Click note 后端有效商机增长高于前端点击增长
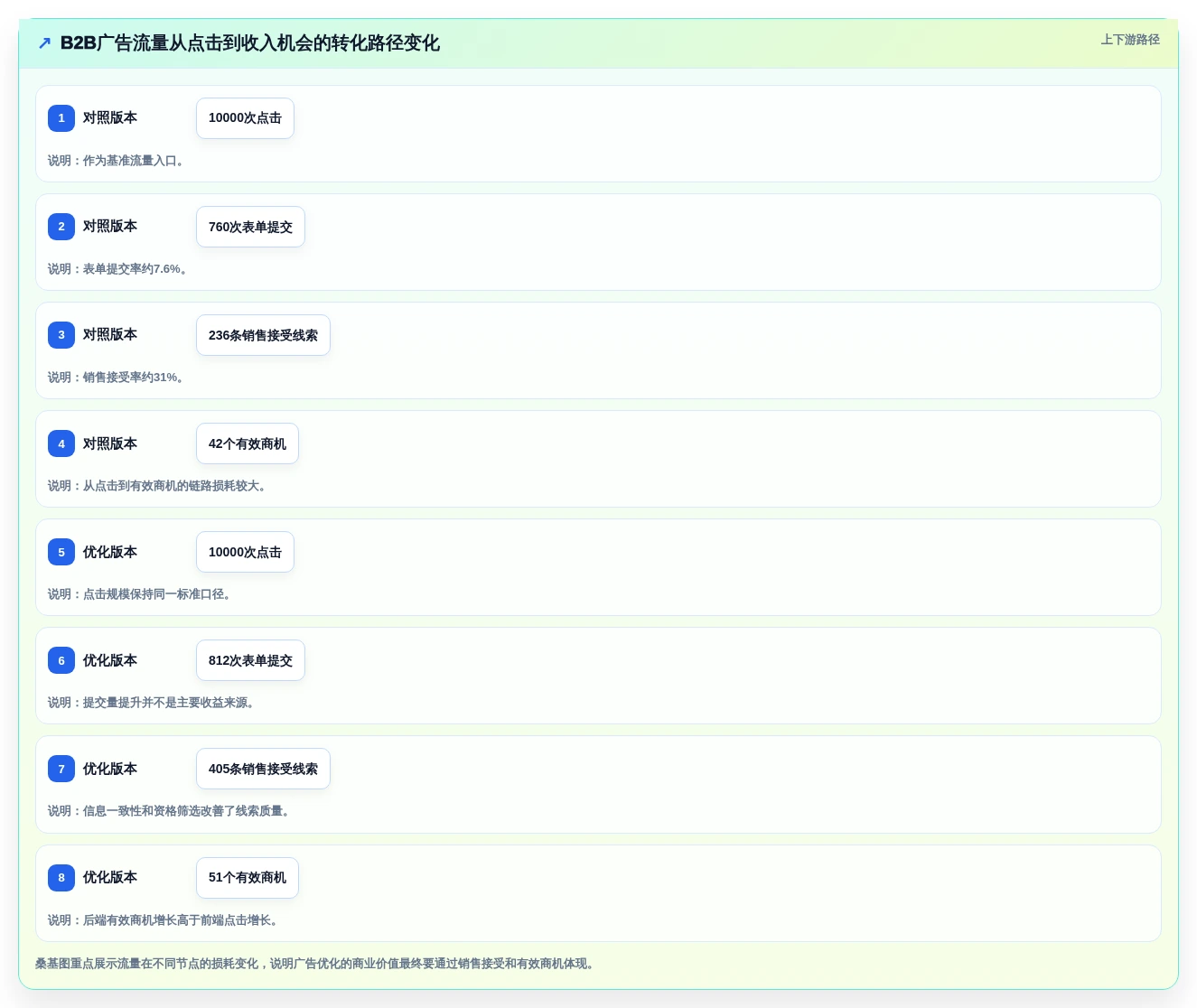 164,920
